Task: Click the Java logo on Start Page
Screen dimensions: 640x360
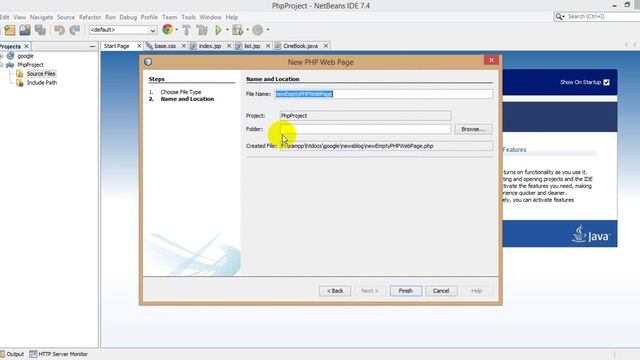Action: pos(591,234)
